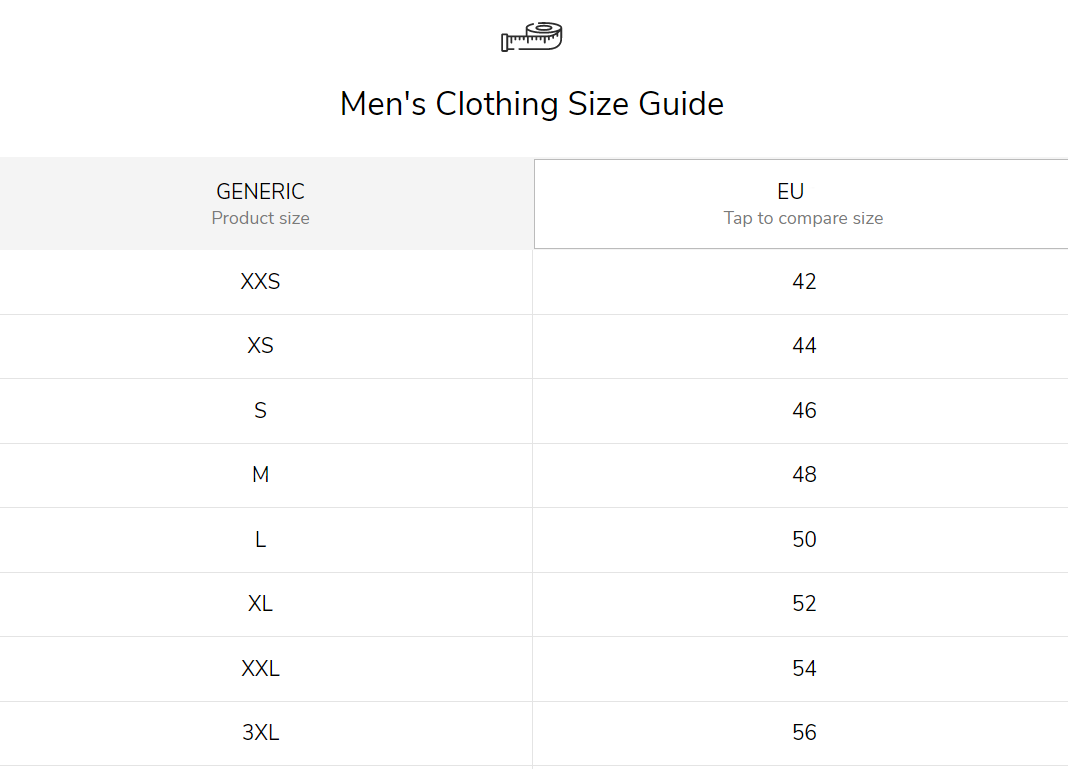Click the XXS size cell
Image resolution: width=1068 pixels, height=769 pixels.
[261, 282]
